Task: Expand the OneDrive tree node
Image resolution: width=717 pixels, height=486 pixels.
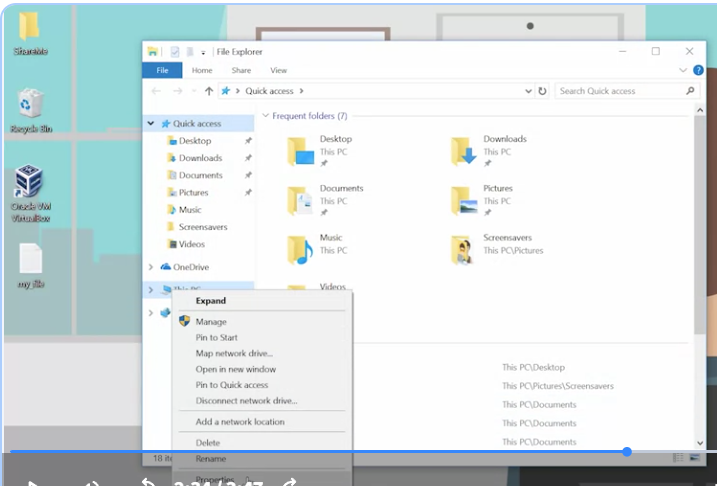Action: (150, 267)
